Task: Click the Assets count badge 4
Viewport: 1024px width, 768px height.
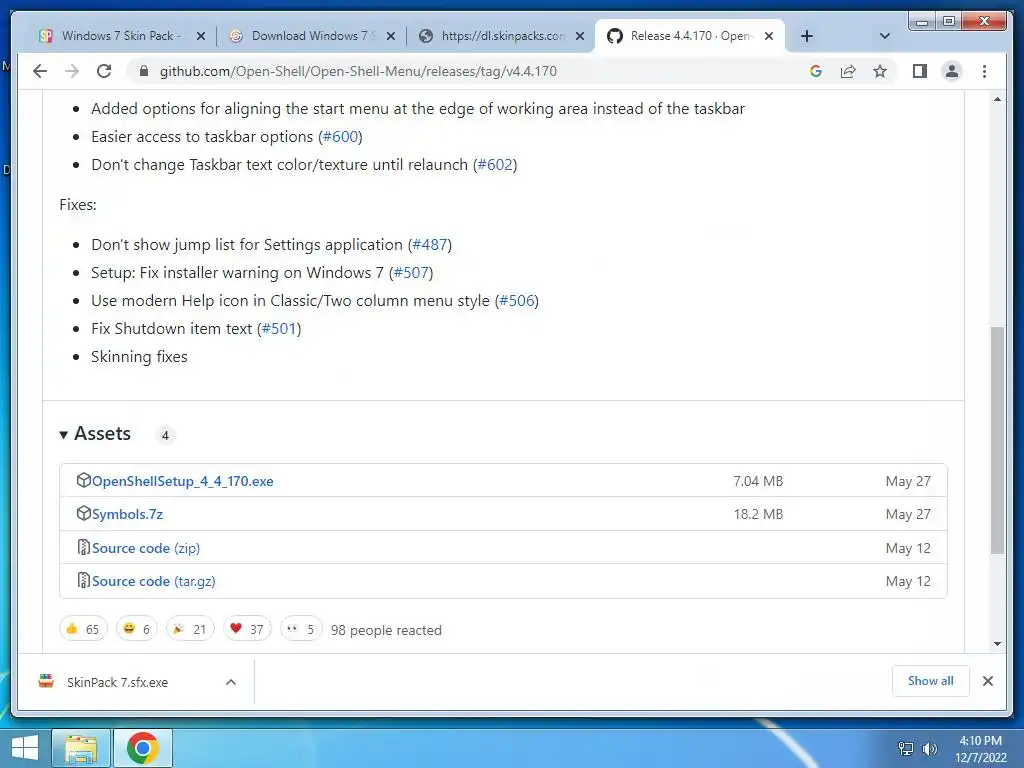Action: (165, 435)
